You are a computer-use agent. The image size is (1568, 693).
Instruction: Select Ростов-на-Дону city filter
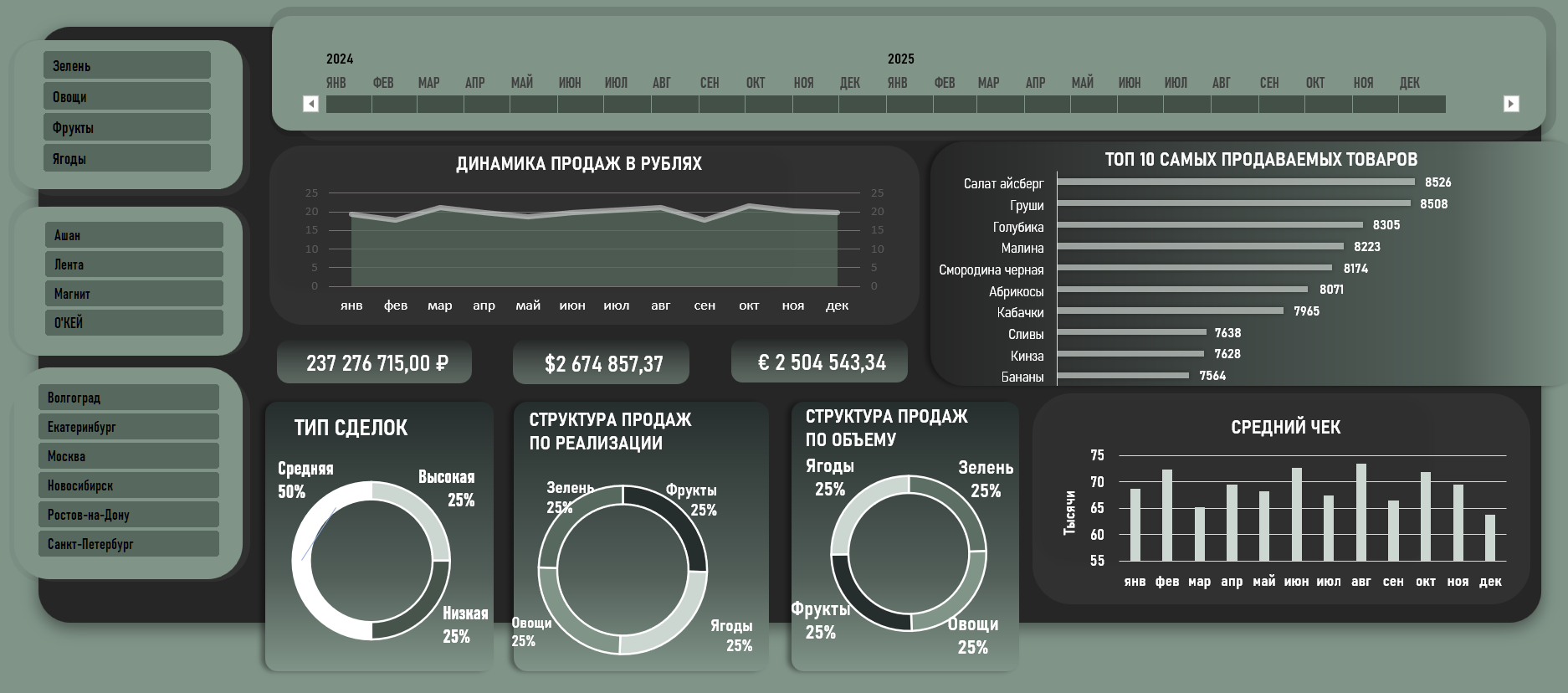129,515
